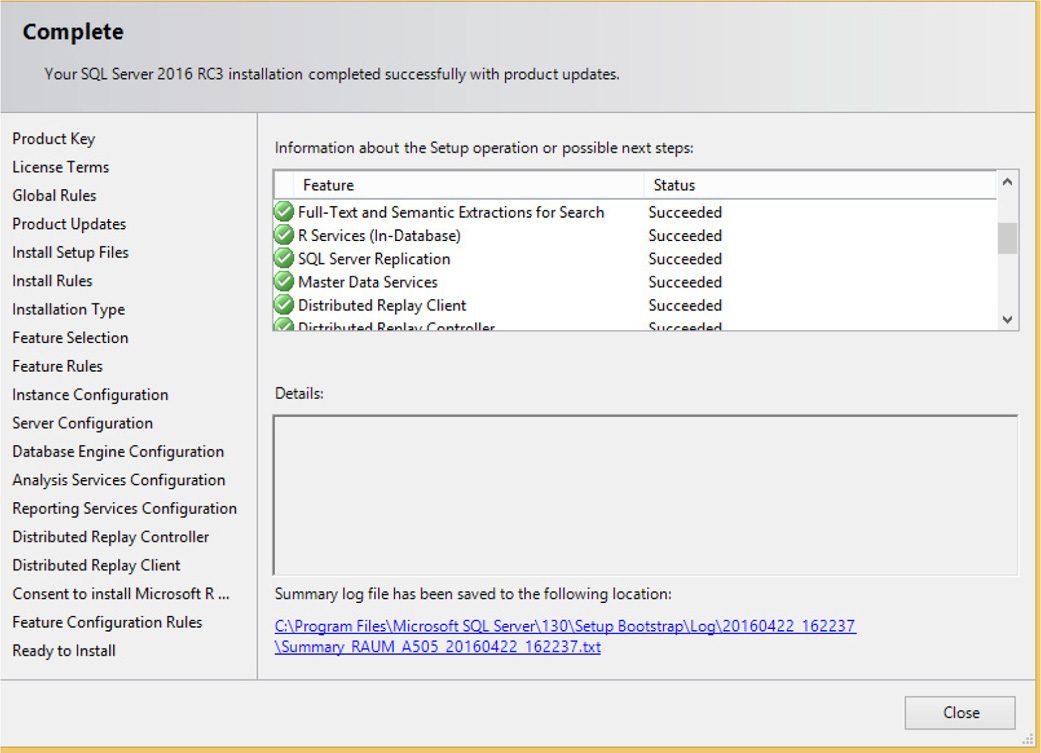Click the Succeeded status for Full-Text and Semantic Extractions

pyautogui.click(x=685, y=212)
